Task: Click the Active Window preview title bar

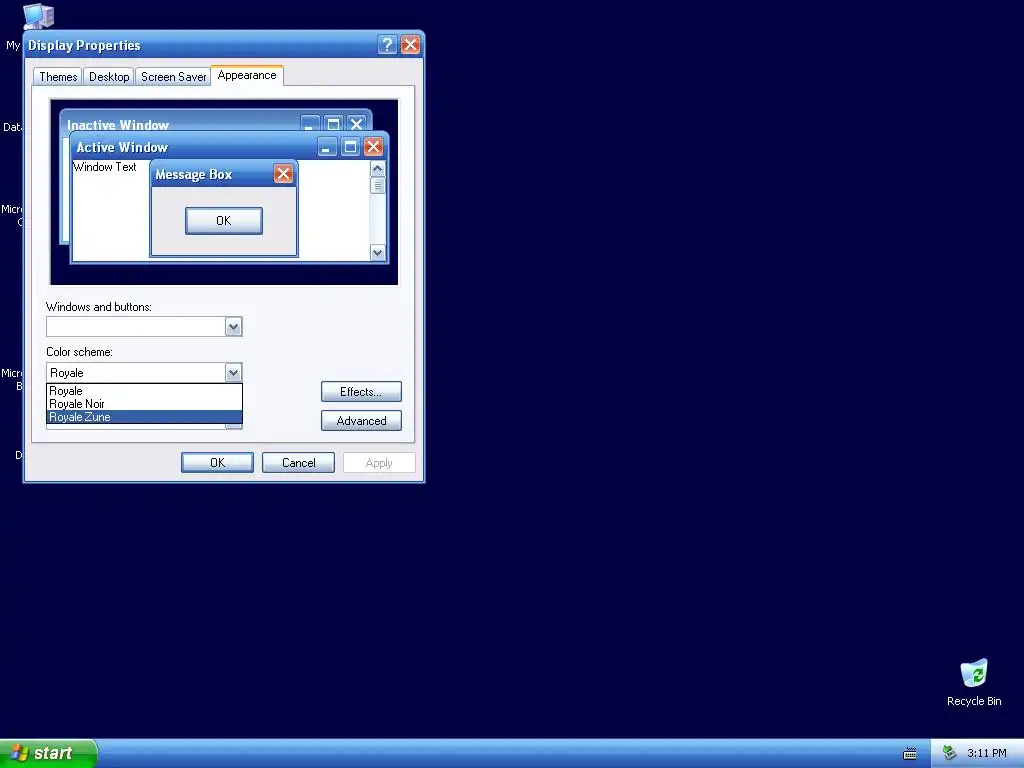Action: (229, 147)
